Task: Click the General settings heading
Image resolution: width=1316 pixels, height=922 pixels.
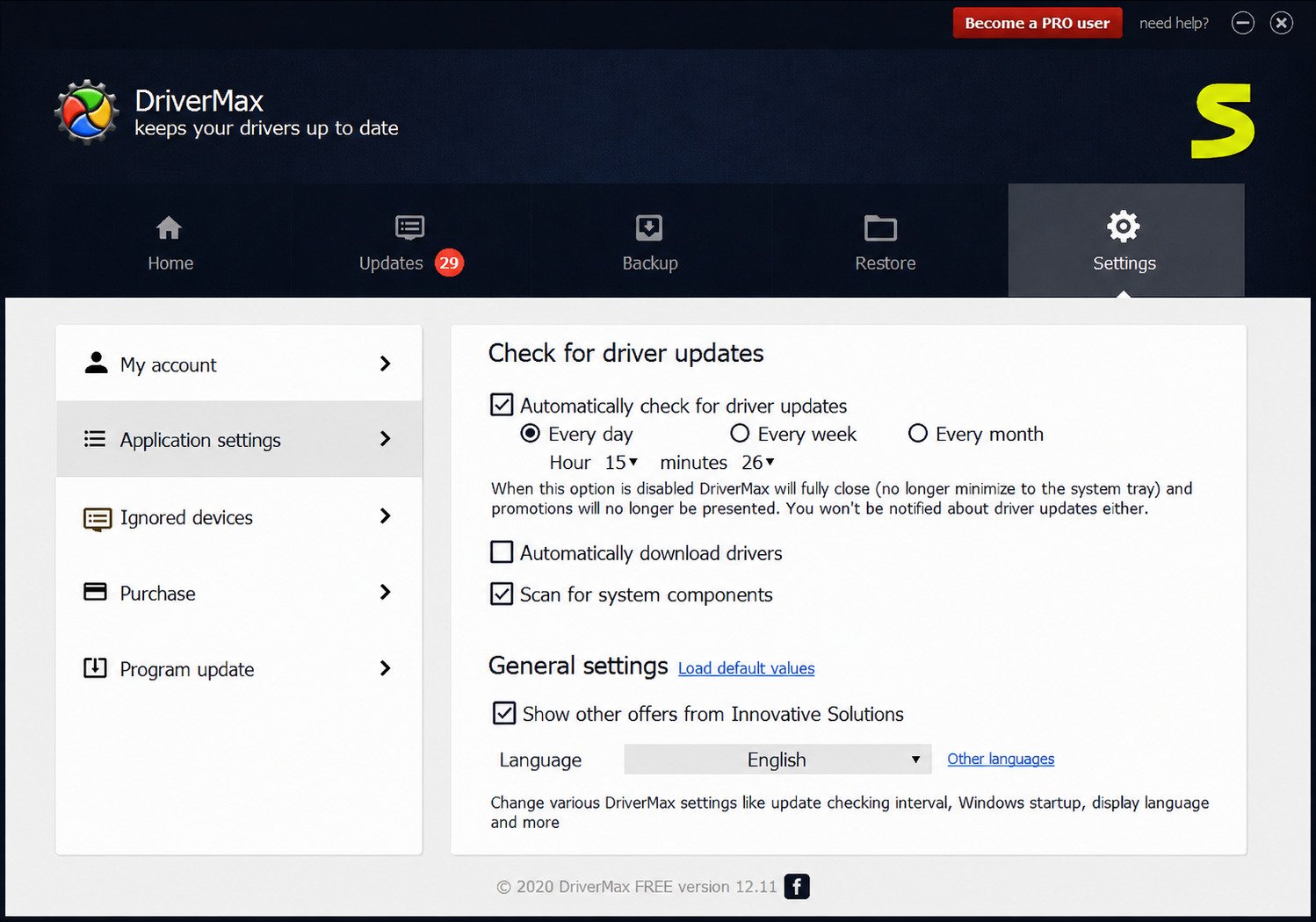Action: coord(578,666)
